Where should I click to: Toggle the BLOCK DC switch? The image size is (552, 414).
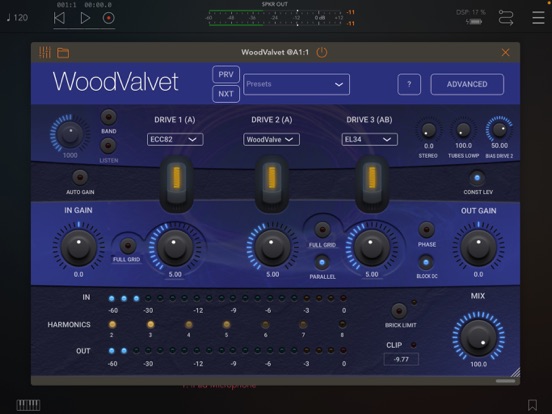pos(426,262)
